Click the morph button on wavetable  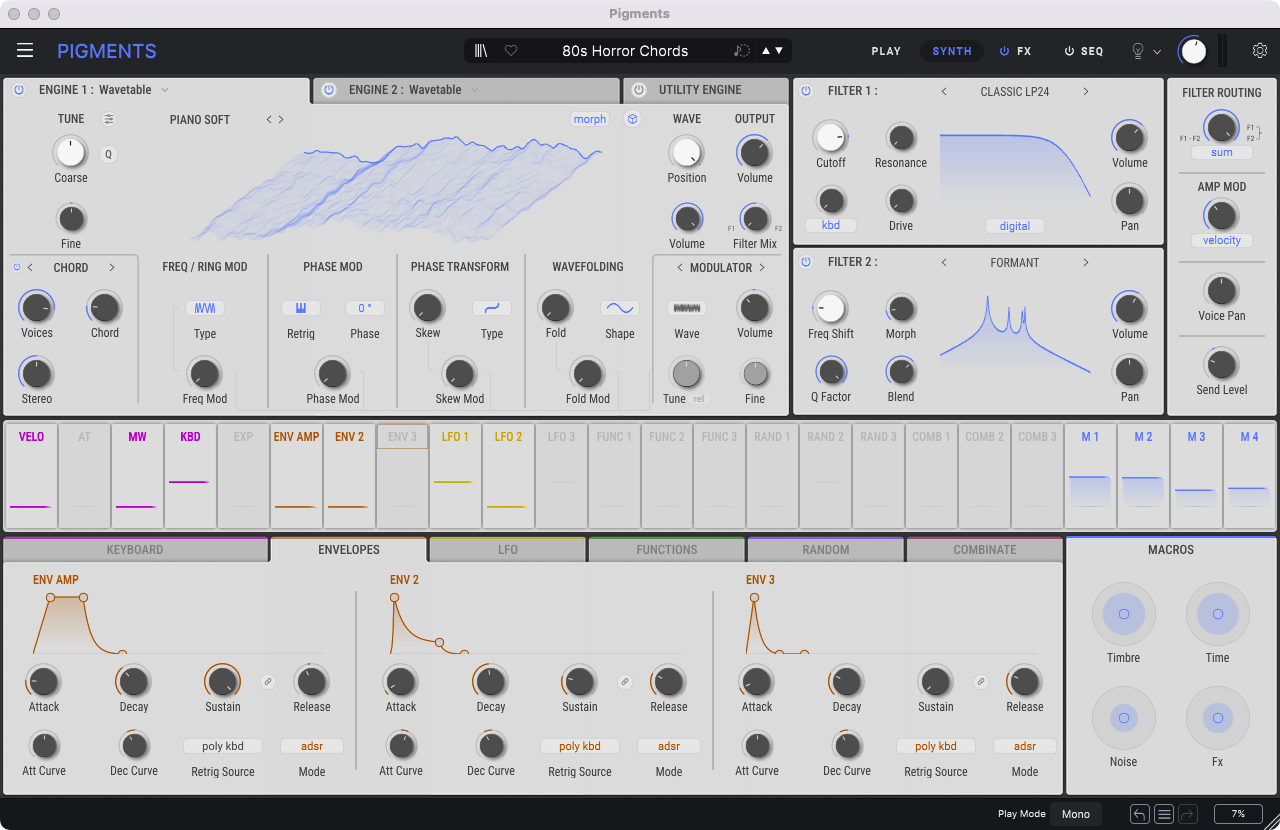click(589, 119)
